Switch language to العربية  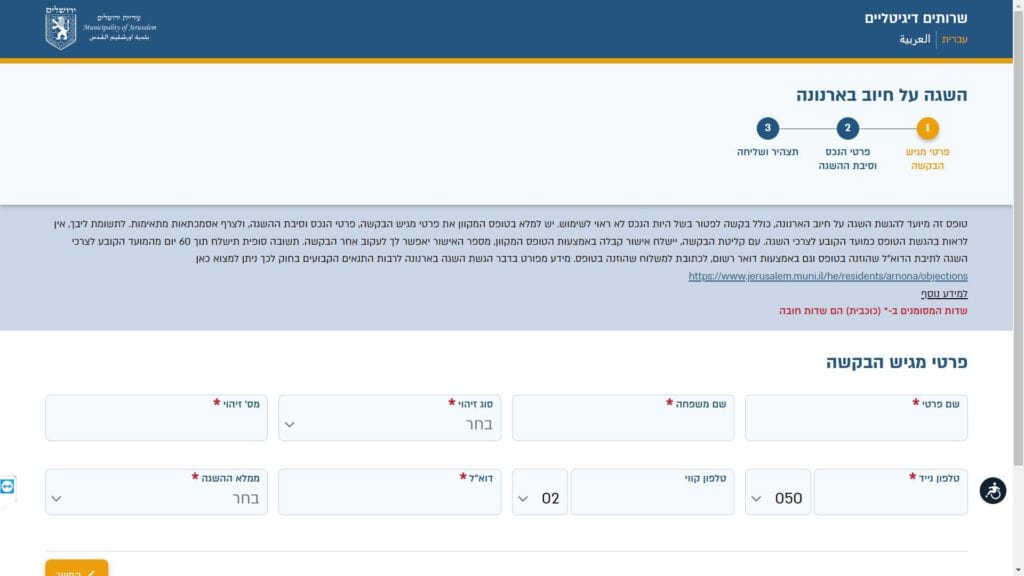coord(914,40)
